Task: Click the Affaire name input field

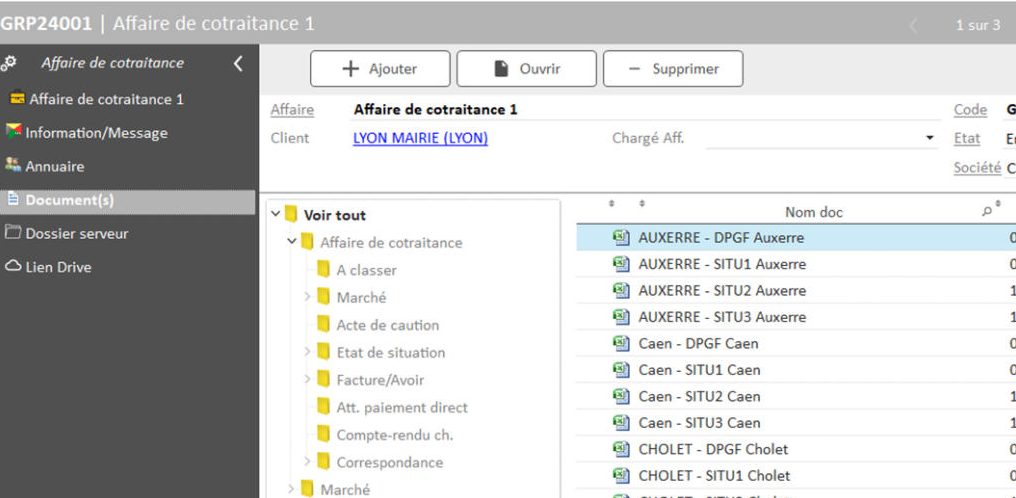Action: (x=645, y=110)
